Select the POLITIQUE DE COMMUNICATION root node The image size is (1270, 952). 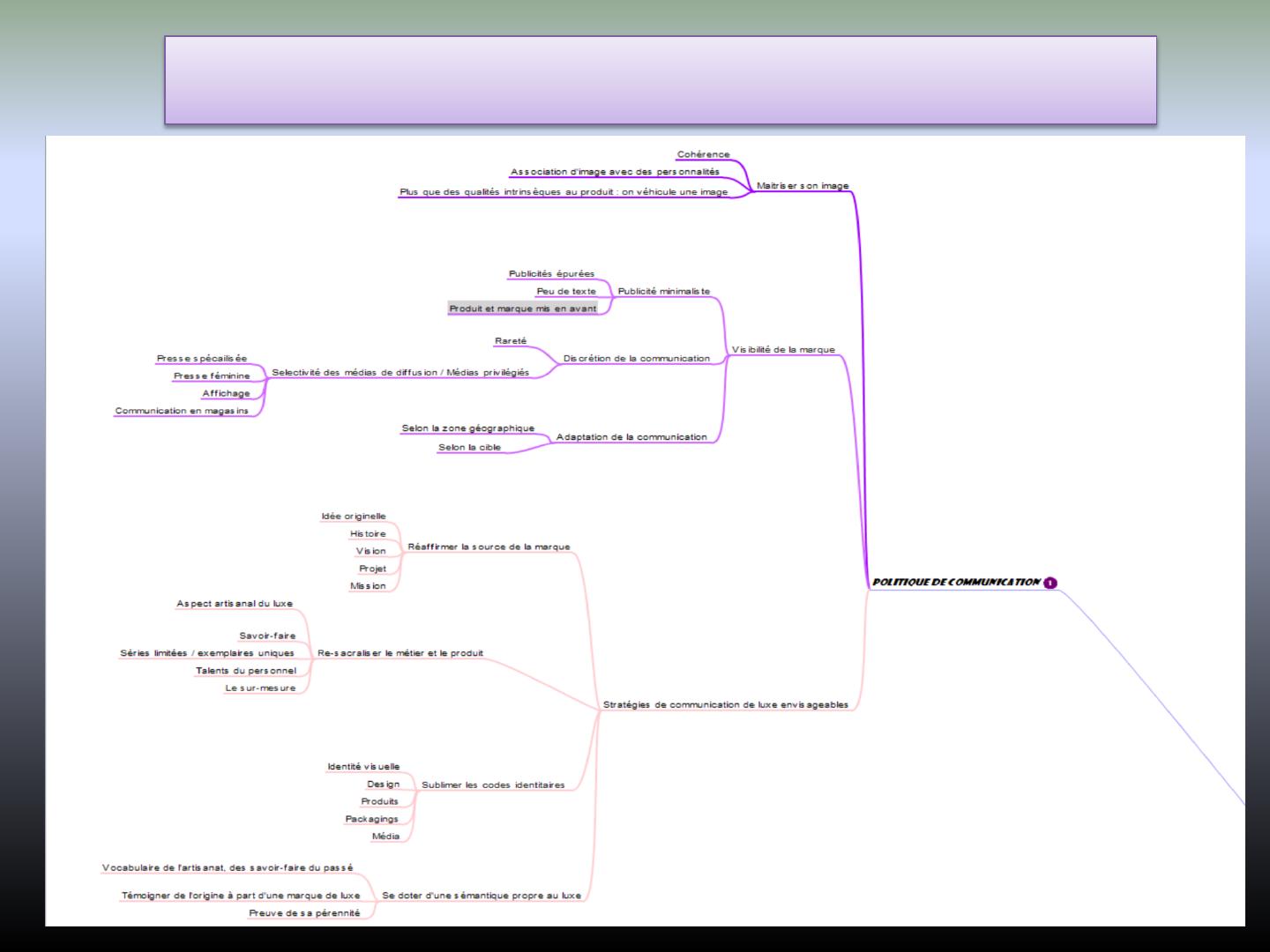click(955, 583)
